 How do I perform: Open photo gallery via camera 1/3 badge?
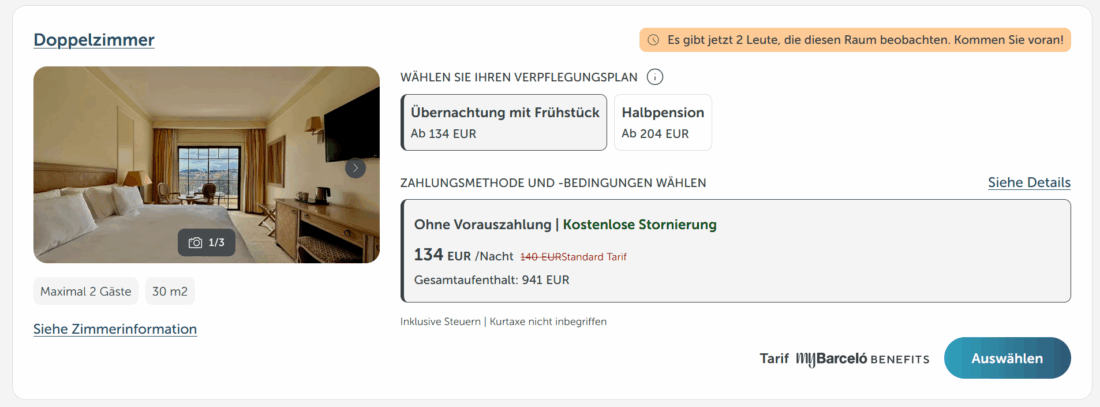(x=206, y=243)
